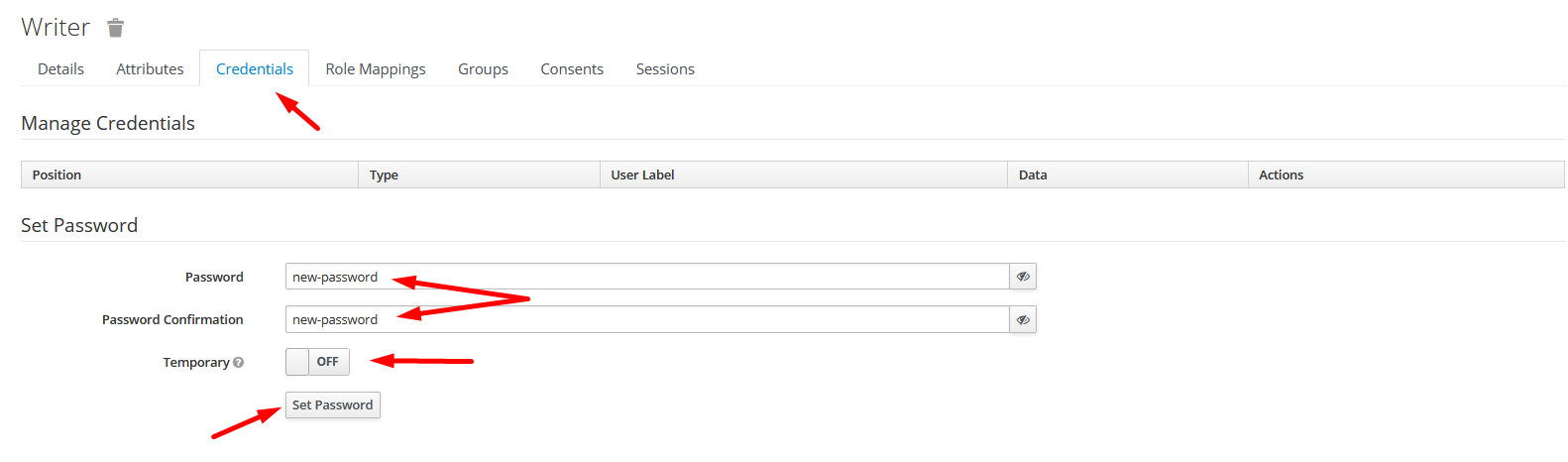The width and height of the screenshot is (1568, 462).
Task: Select the Credentials tab
Action: pyautogui.click(x=255, y=69)
